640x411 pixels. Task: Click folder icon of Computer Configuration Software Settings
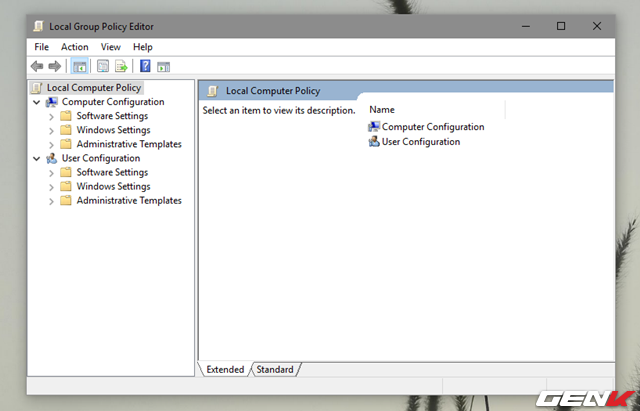(x=66, y=116)
